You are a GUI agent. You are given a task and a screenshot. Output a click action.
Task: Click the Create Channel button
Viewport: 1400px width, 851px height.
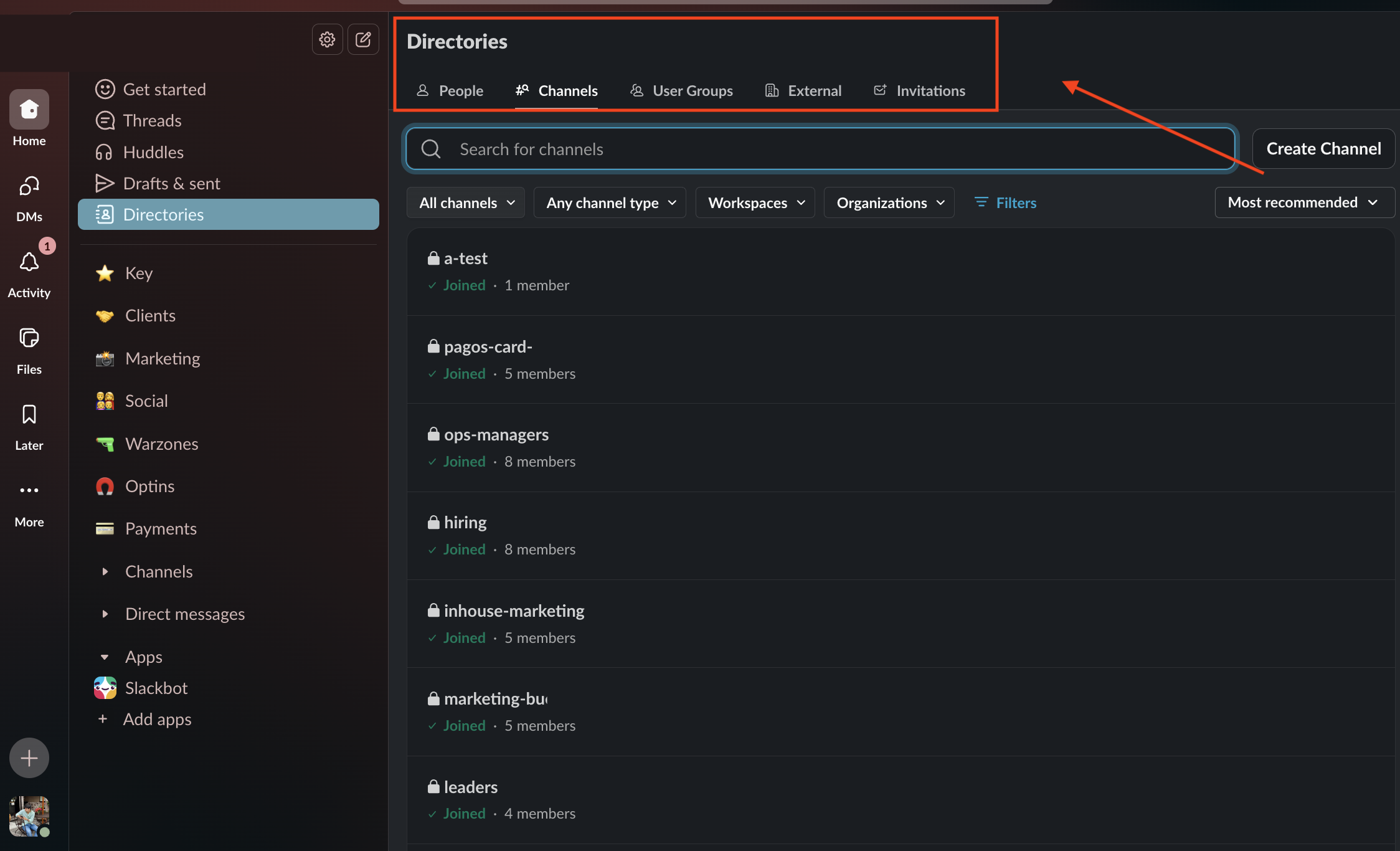click(1323, 149)
